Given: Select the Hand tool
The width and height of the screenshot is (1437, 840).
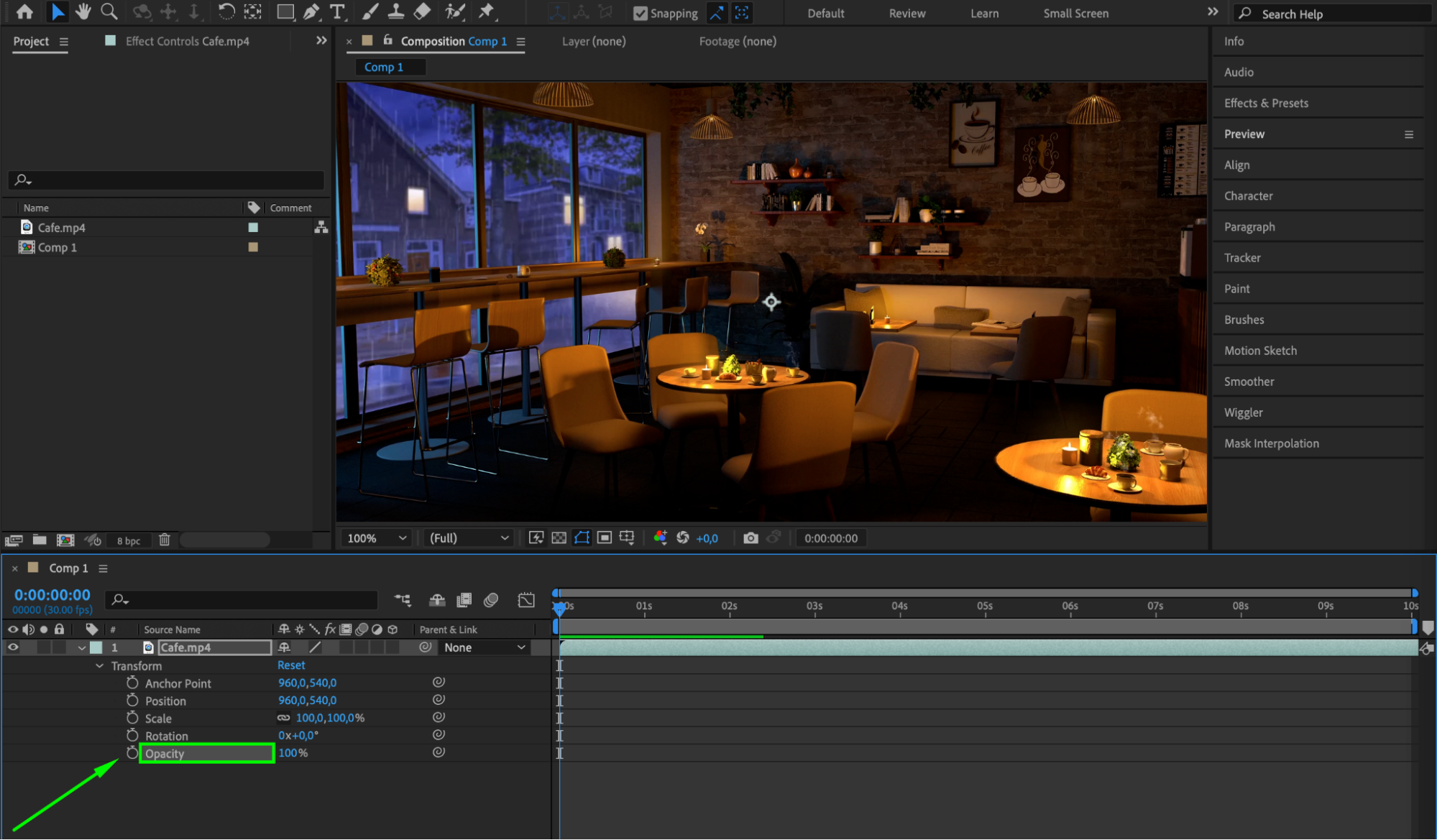Looking at the screenshot, I should (83, 11).
